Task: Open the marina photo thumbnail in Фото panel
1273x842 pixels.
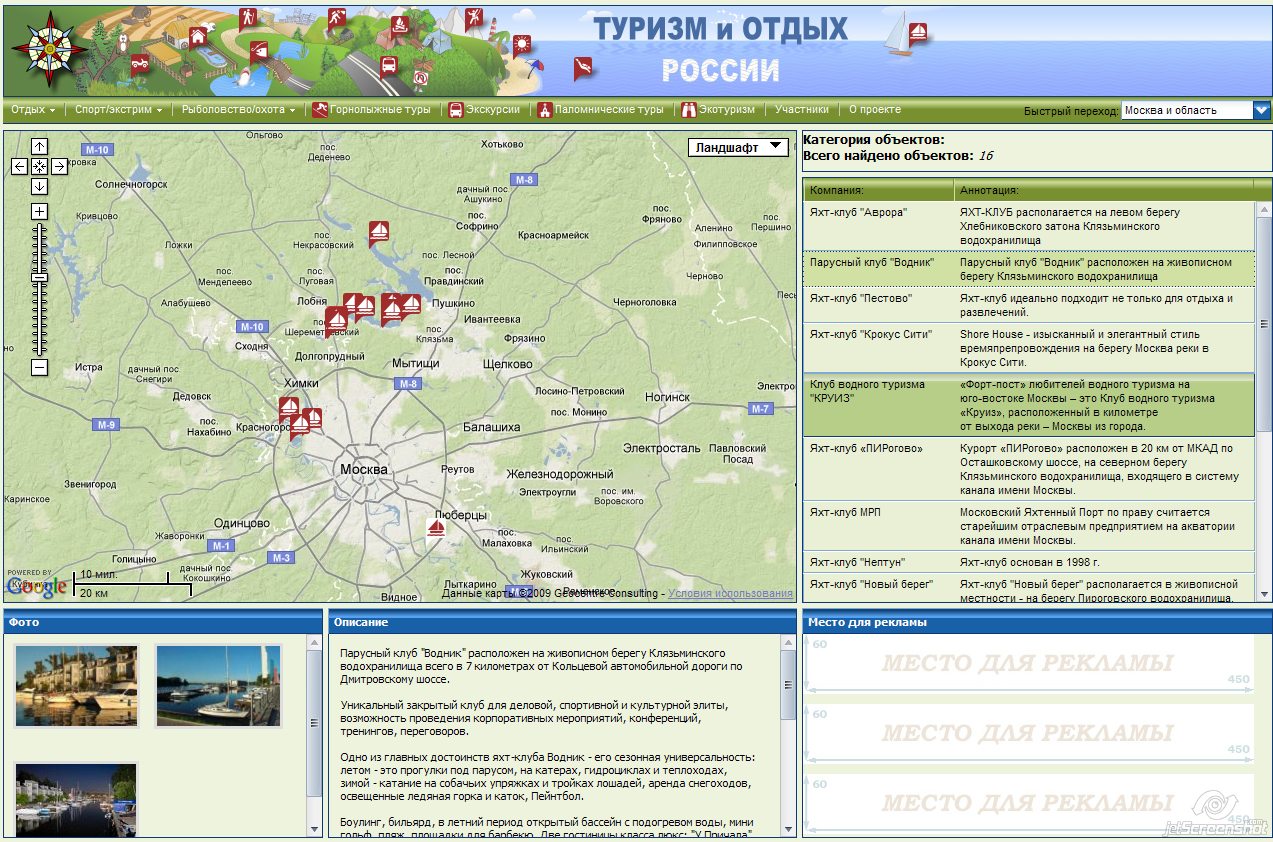Action: (x=77, y=686)
